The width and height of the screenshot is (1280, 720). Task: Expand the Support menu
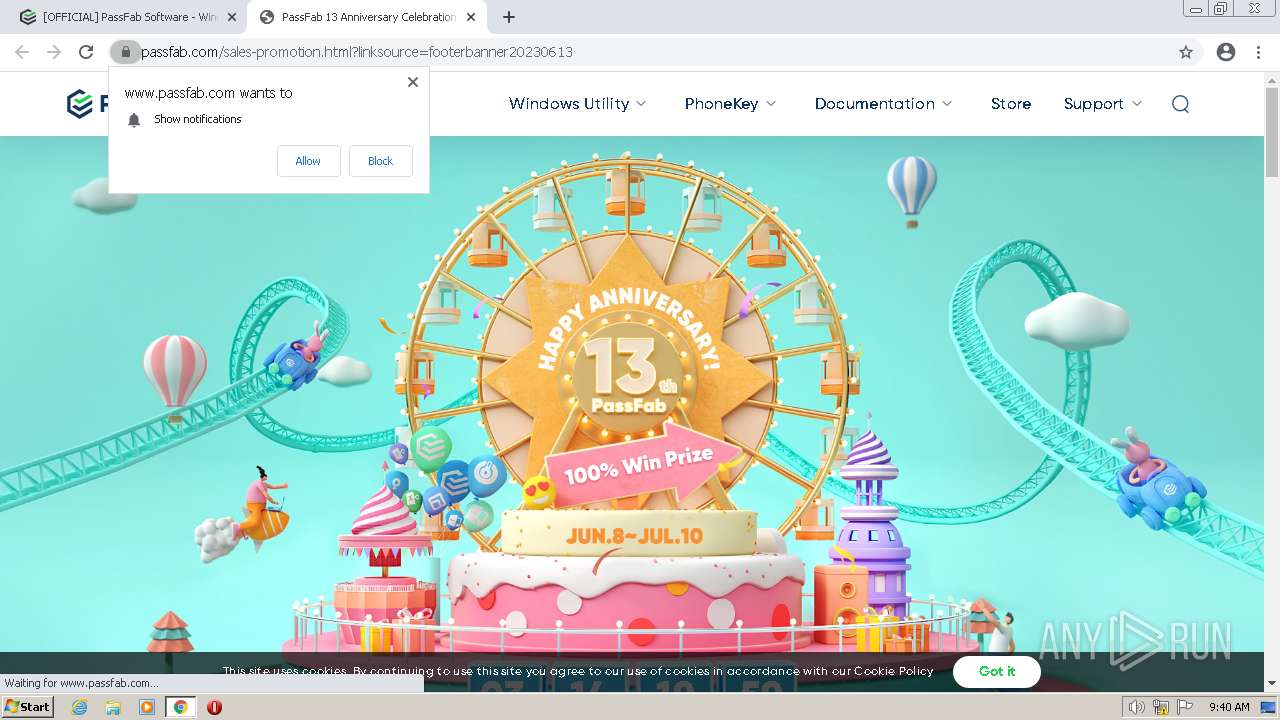[1103, 104]
